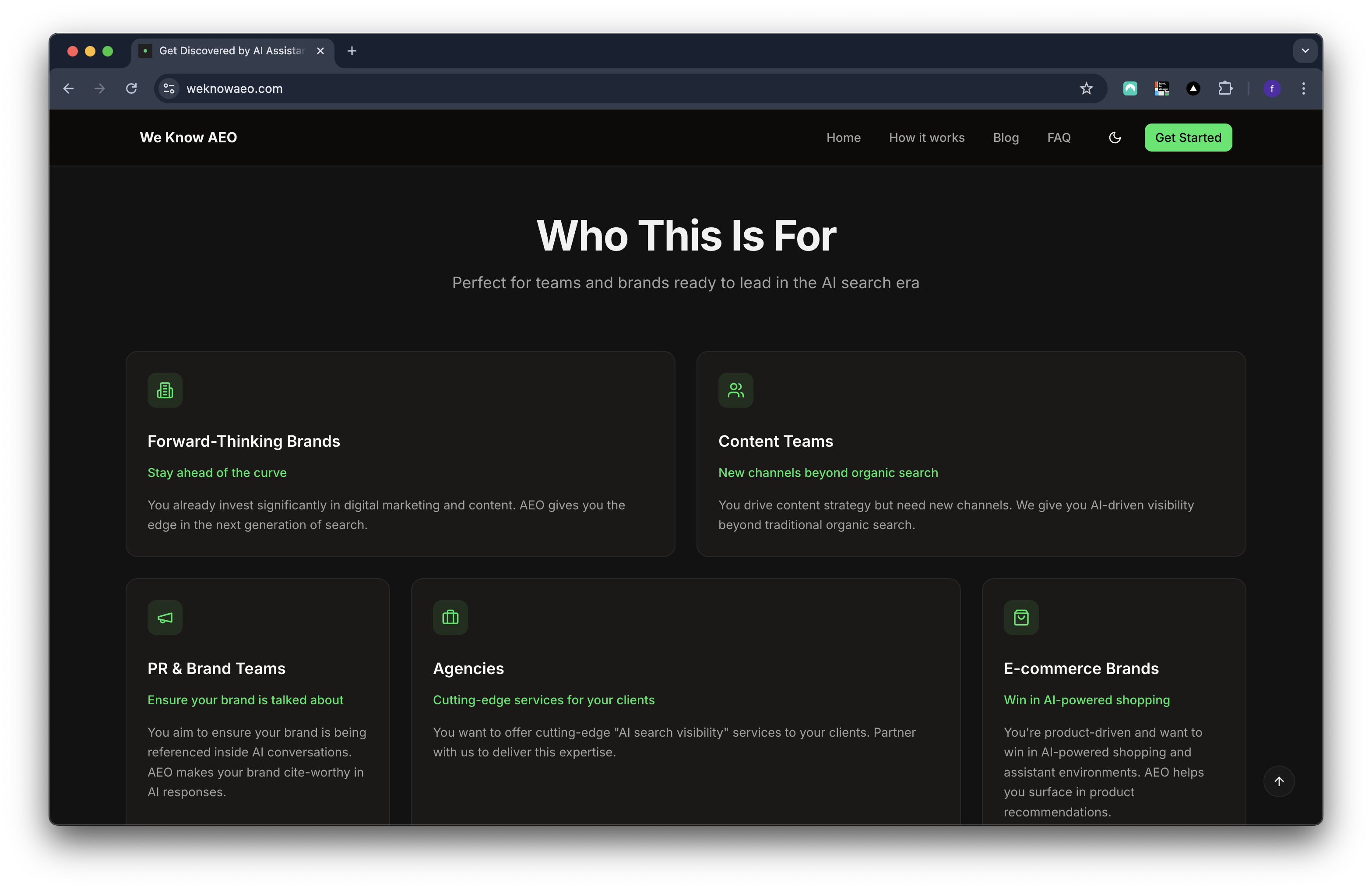Go to How it works page
This screenshot has width=1372, height=890.
click(x=926, y=137)
